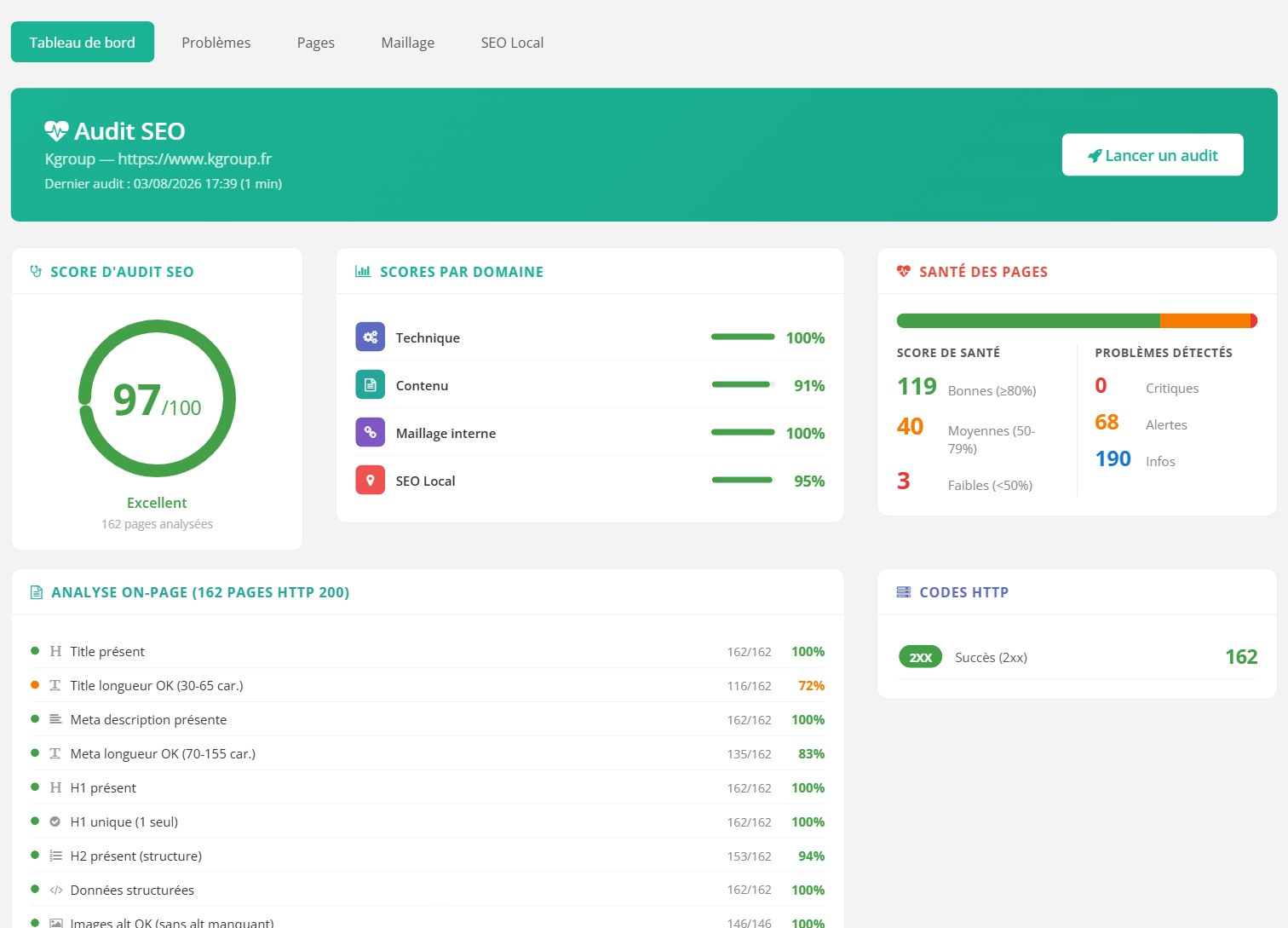The height and width of the screenshot is (928, 1288).
Task: Click the 94% value for H2 présent
Action: pos(811,856)
